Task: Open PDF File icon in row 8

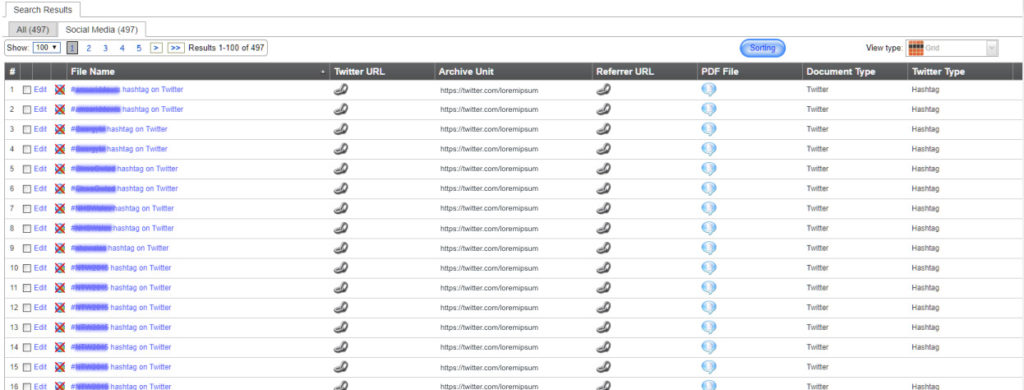Action: (709, 229)
